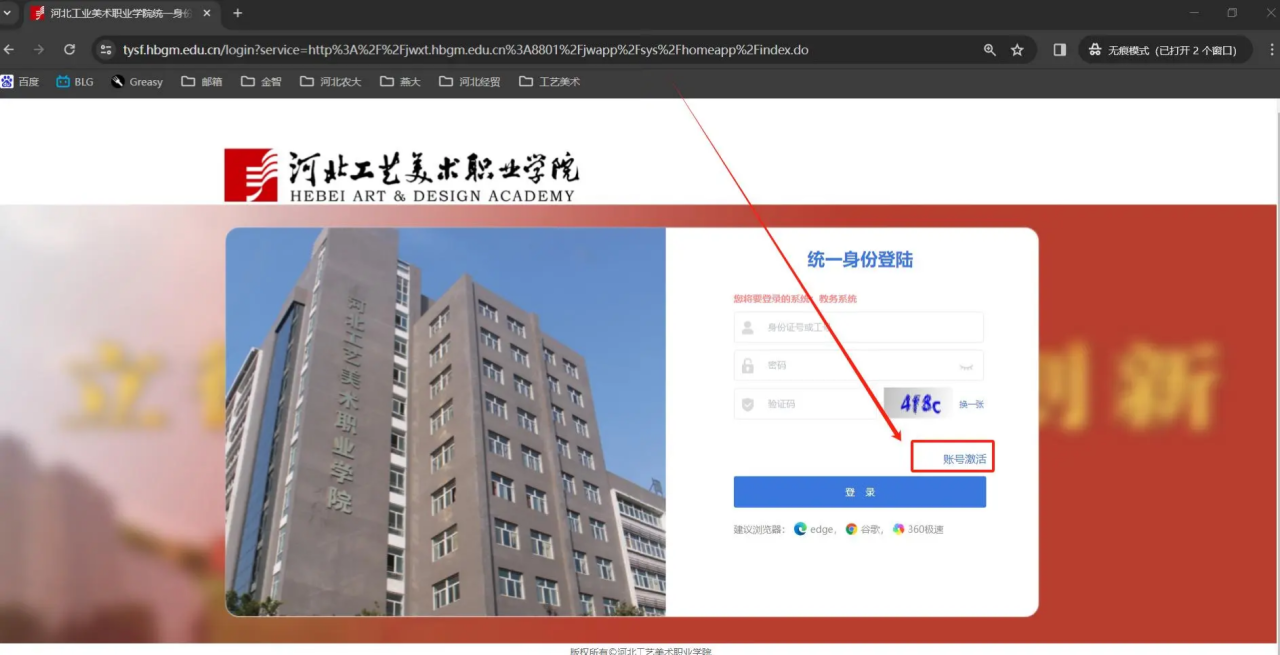Screen dimensions: 1280x655
Task: Open the 河北农大 bookmark folder
Action: click(330, 82)
